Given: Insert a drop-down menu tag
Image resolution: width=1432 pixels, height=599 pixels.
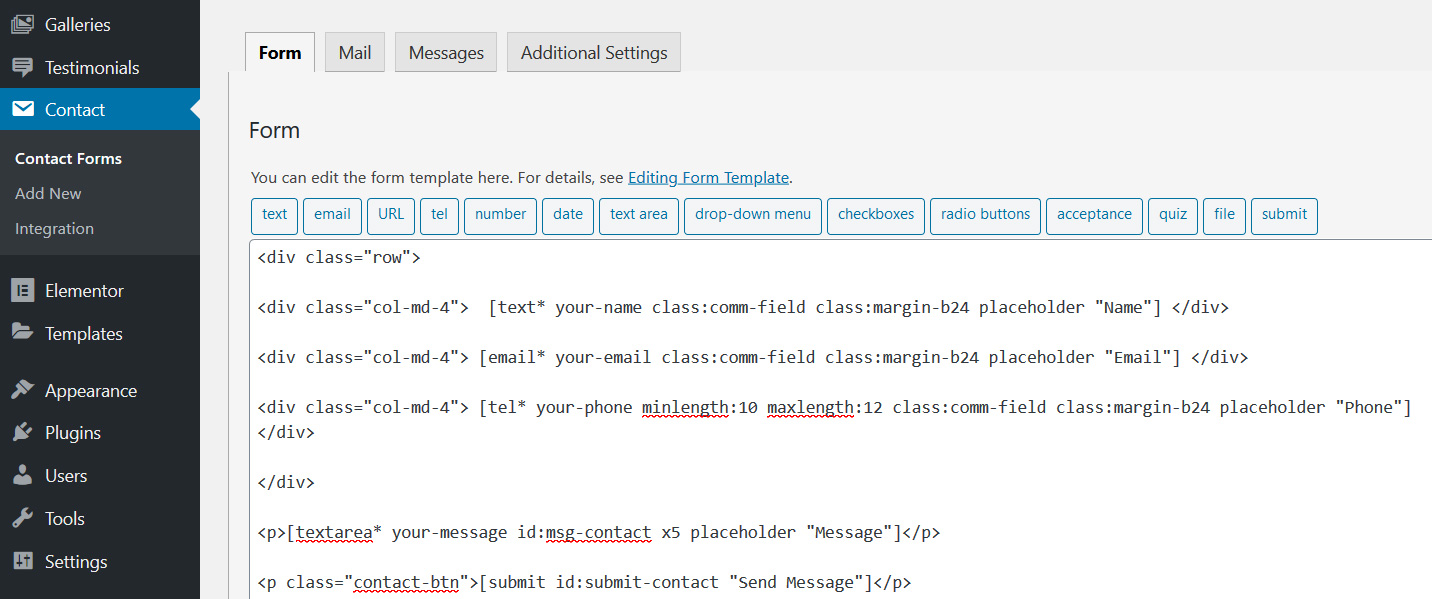Looking at the screenshot, I should coord(753,215).
